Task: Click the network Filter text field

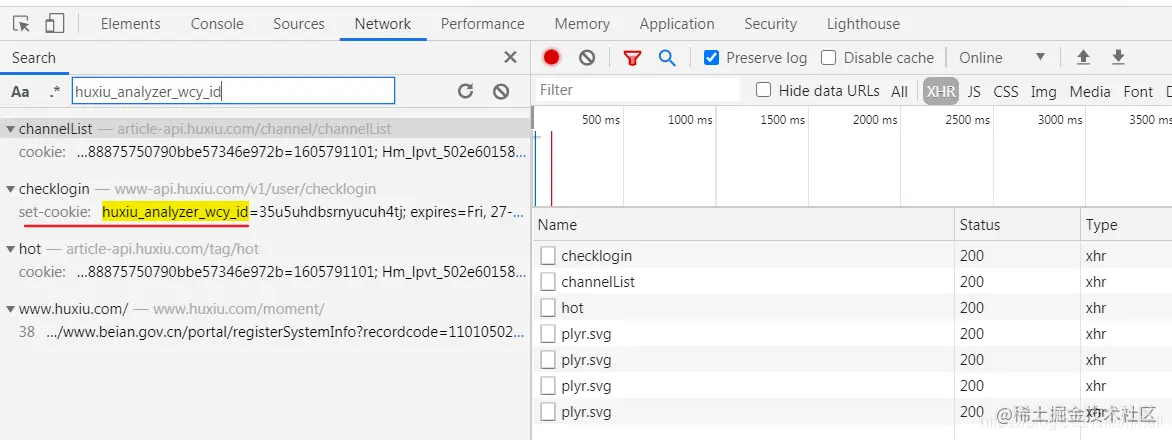Action: pos(638,90)
